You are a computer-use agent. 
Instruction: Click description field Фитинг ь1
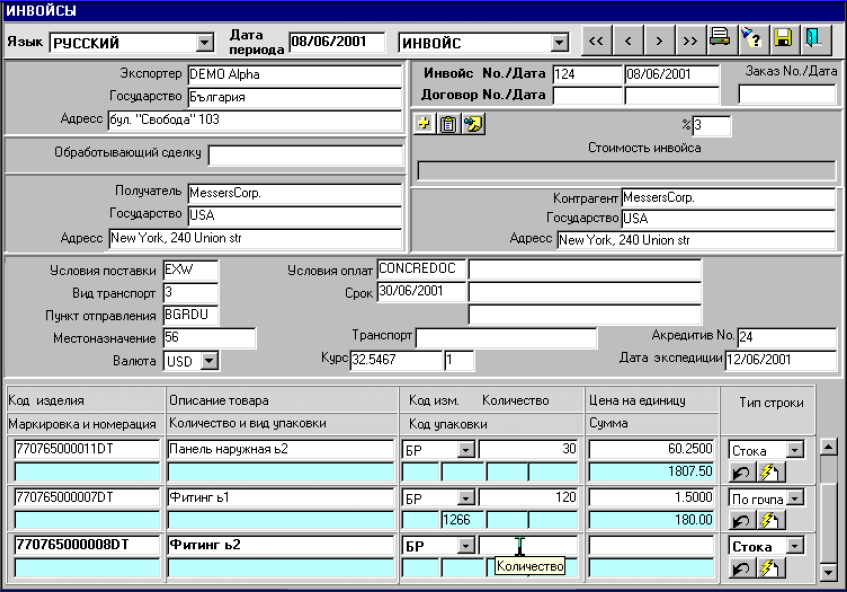(281, 497)
